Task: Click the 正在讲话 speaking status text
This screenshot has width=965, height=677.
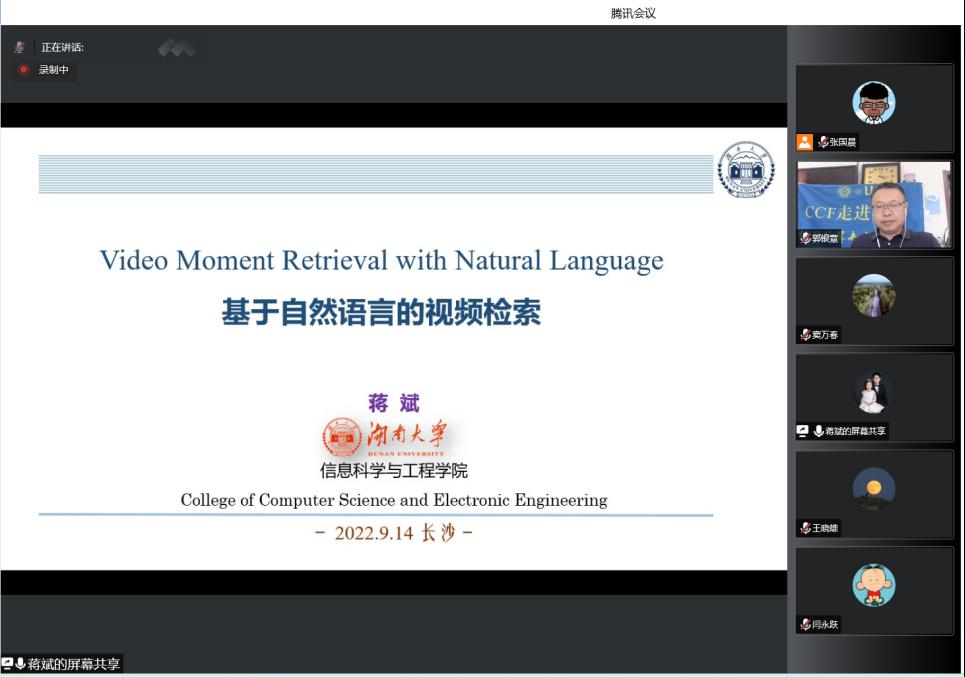Action: [x=62, y=47]
